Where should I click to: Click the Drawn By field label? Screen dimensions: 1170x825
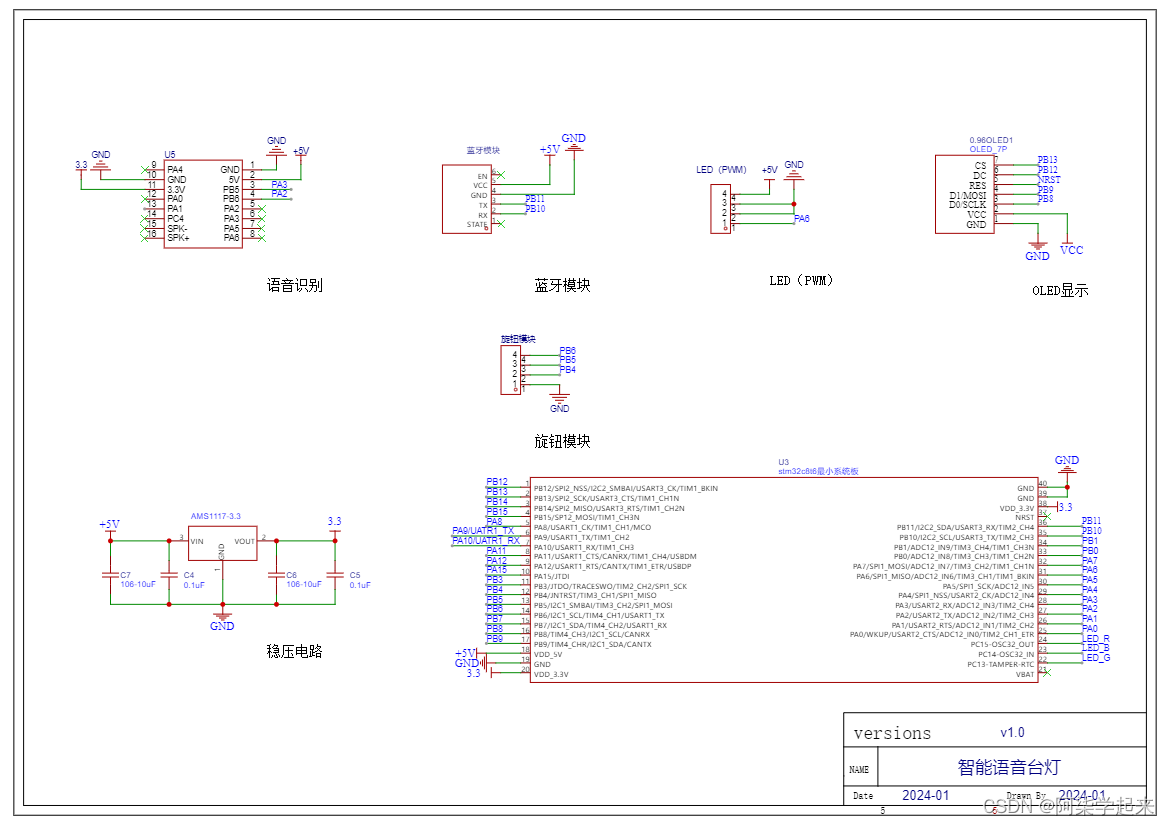pyautogui.click(x=1026, y=796)
